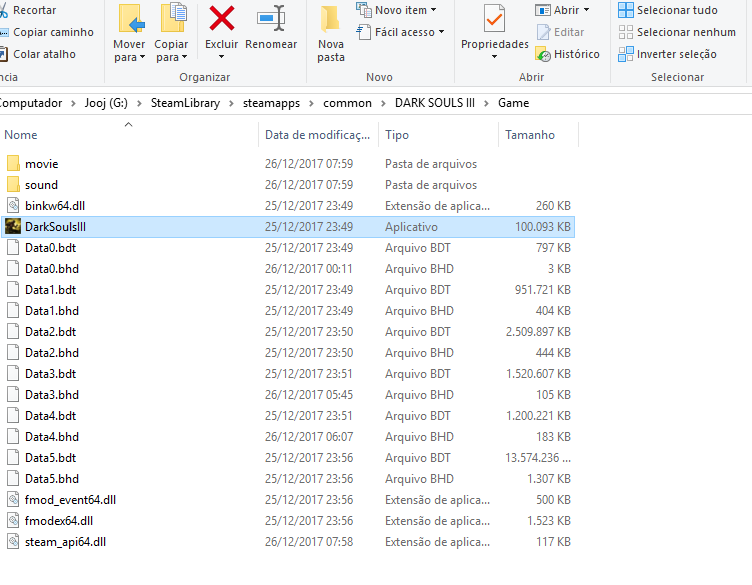
Task: Click Inverter seleção
Action: click(x=668, y=54)
